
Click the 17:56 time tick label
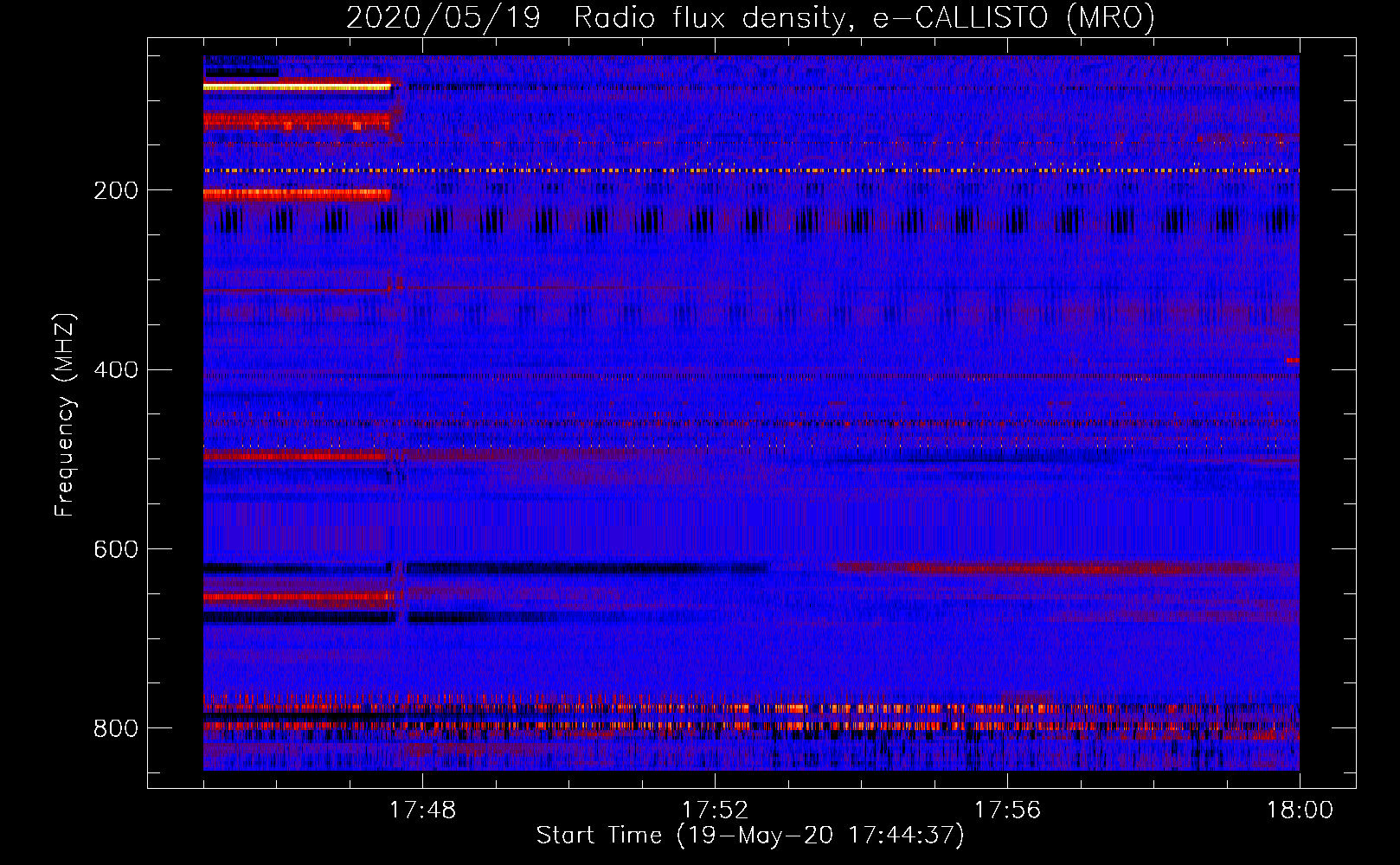coord(1007,810)
